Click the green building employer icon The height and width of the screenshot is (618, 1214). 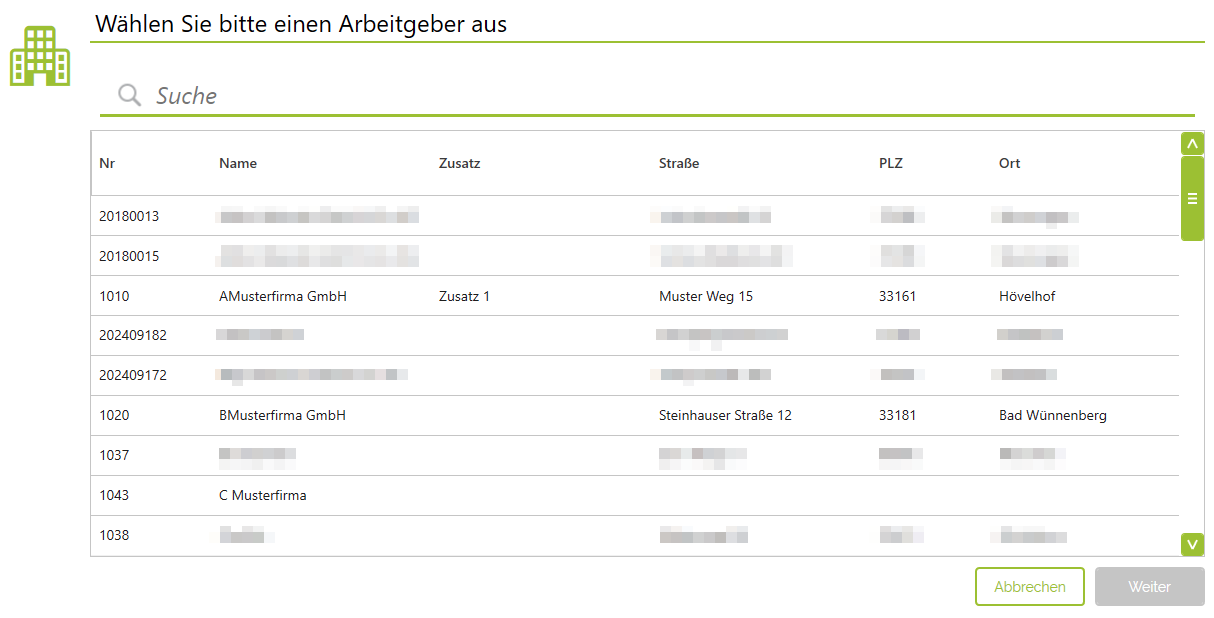(40, 57)
